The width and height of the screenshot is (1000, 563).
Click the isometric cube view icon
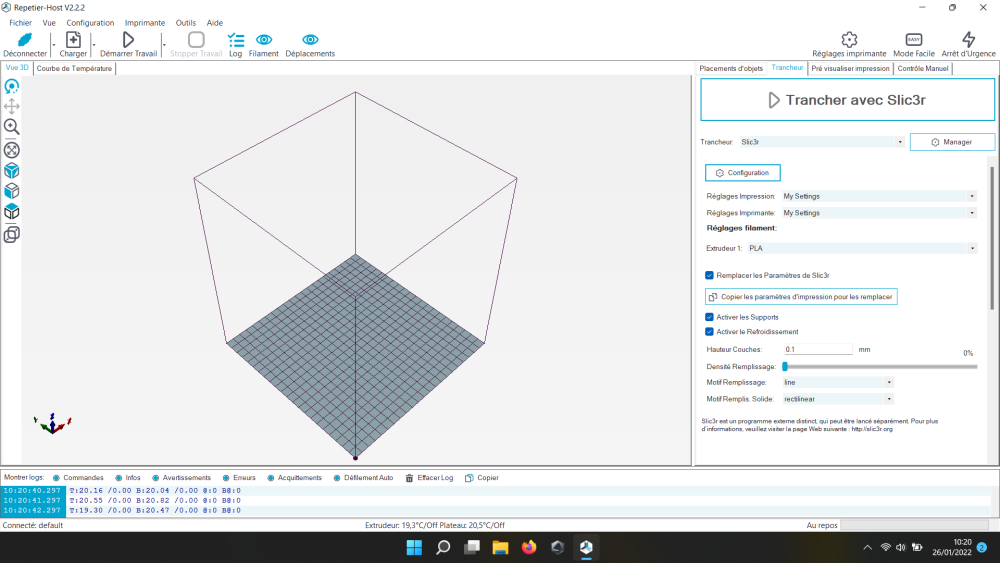[x=11, y=171]
